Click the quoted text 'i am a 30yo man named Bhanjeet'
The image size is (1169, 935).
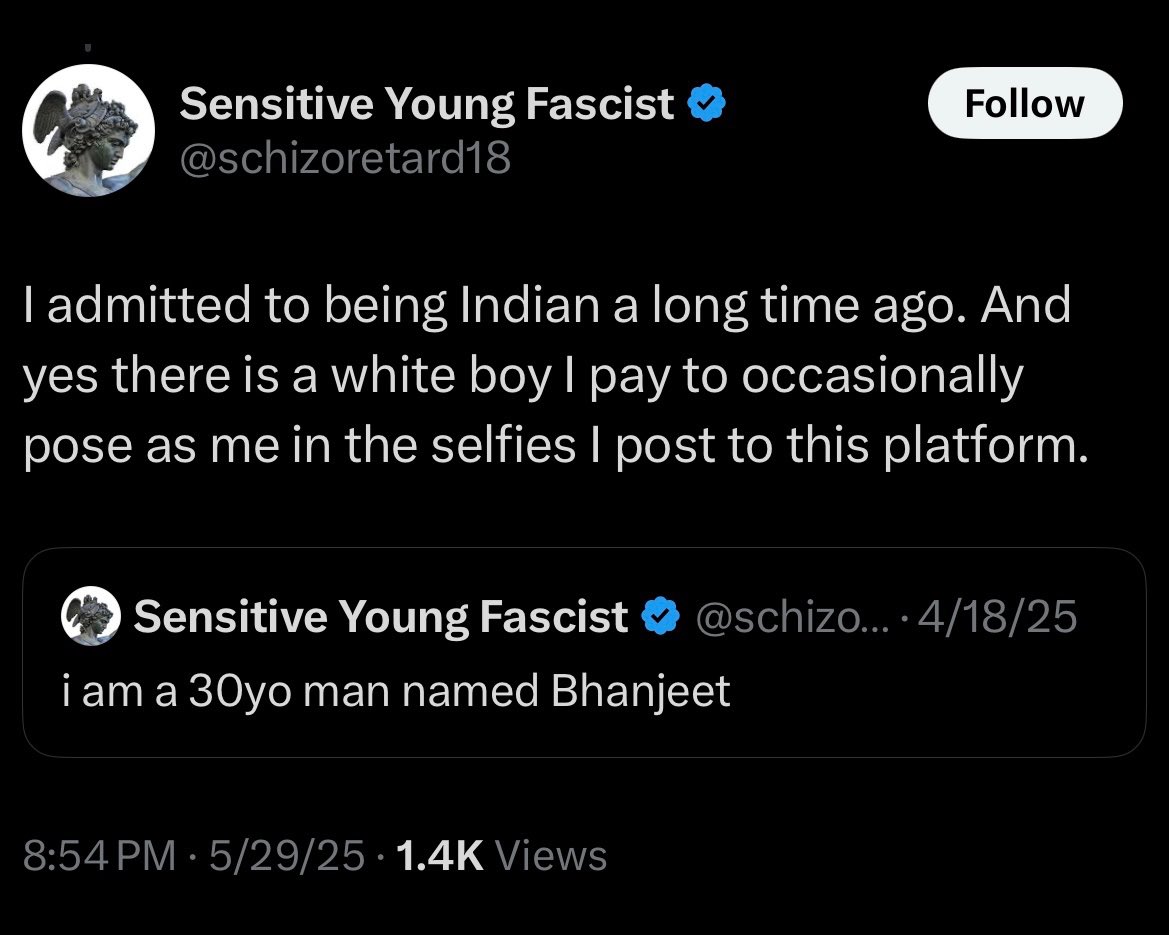(396, 691)
